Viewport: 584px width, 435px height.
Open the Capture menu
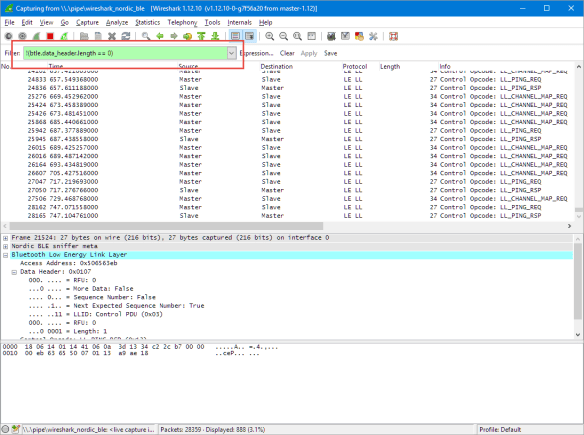point(87,23)
